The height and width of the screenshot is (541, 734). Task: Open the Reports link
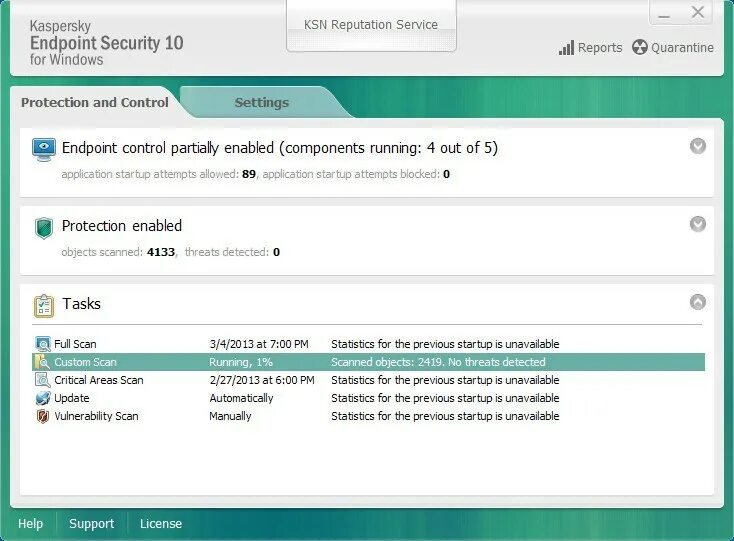600,48
